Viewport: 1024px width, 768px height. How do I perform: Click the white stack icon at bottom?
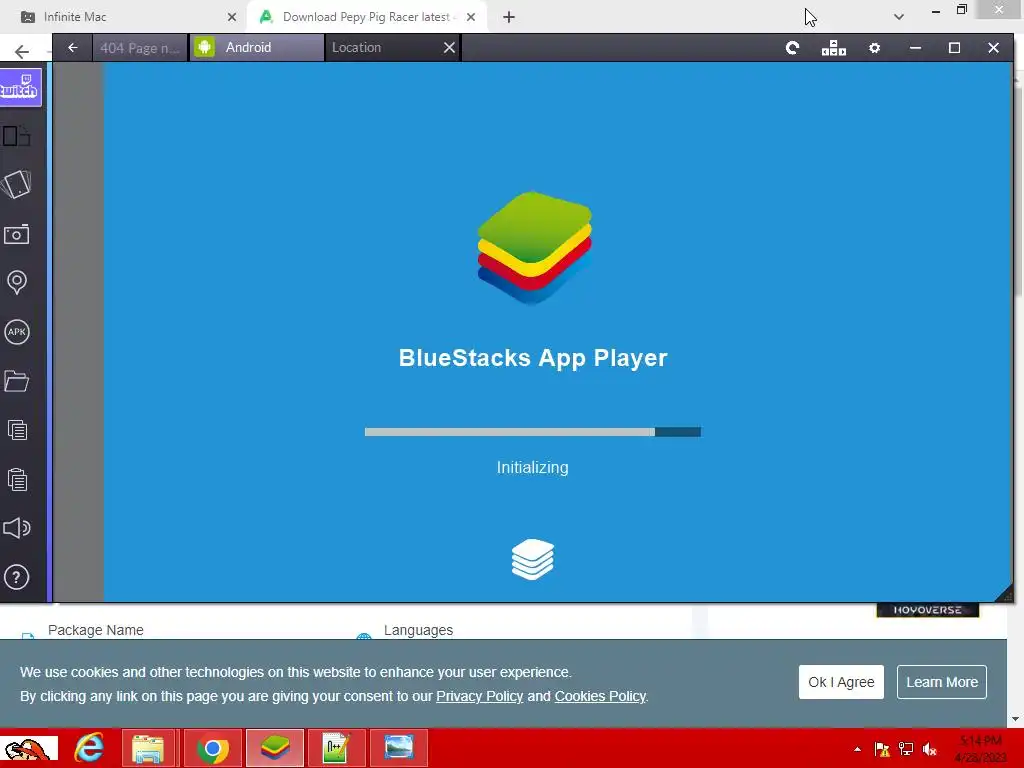(533, 559)
